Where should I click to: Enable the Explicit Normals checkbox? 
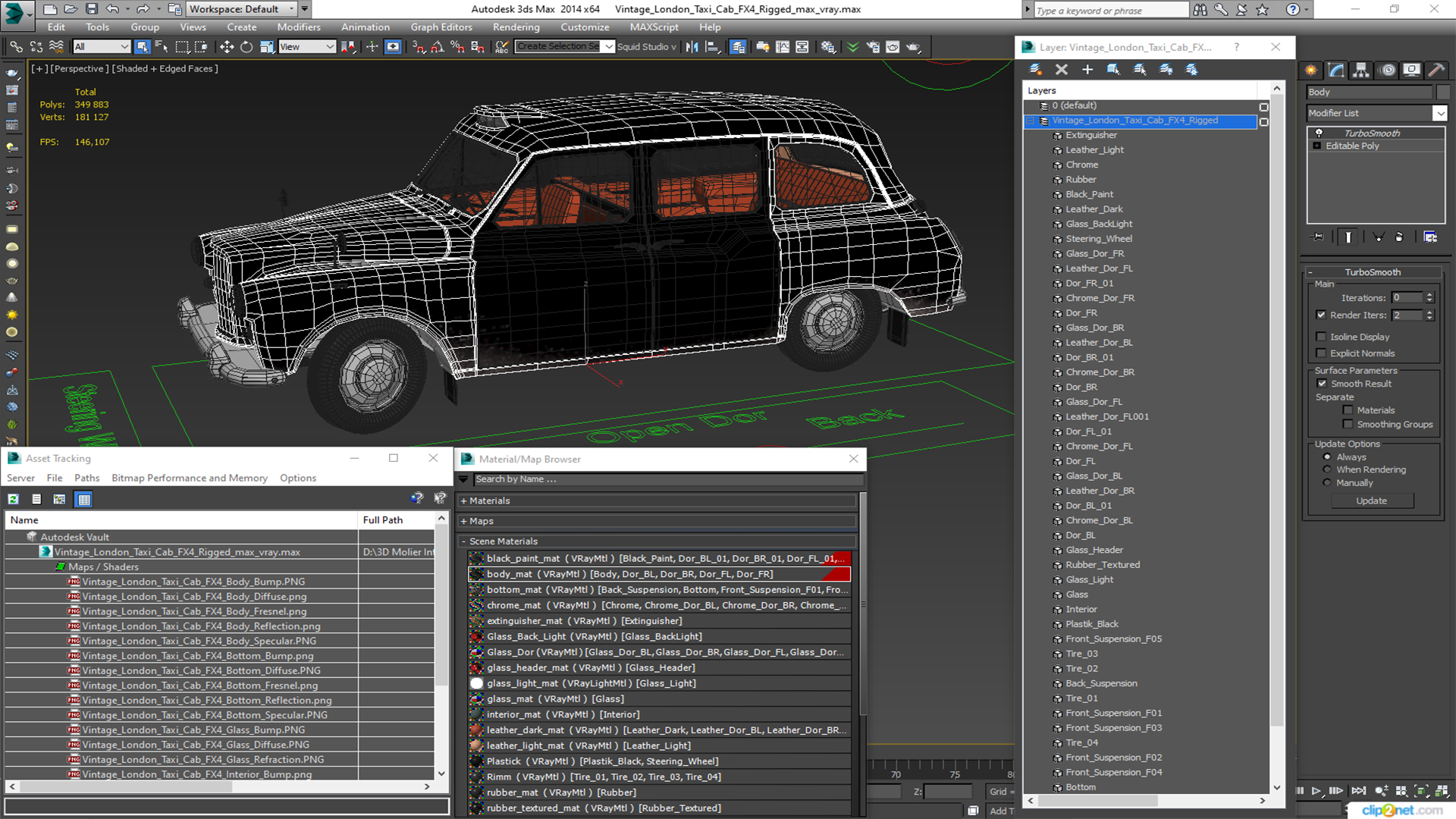[x=1321, y=353]
